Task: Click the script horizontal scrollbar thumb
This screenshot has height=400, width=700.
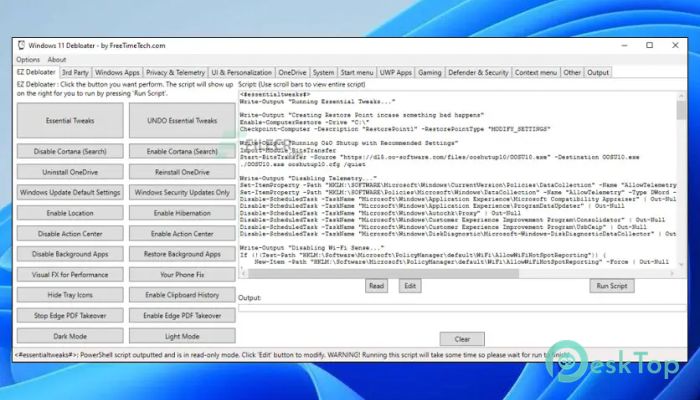Action: (x=383, y=273)
